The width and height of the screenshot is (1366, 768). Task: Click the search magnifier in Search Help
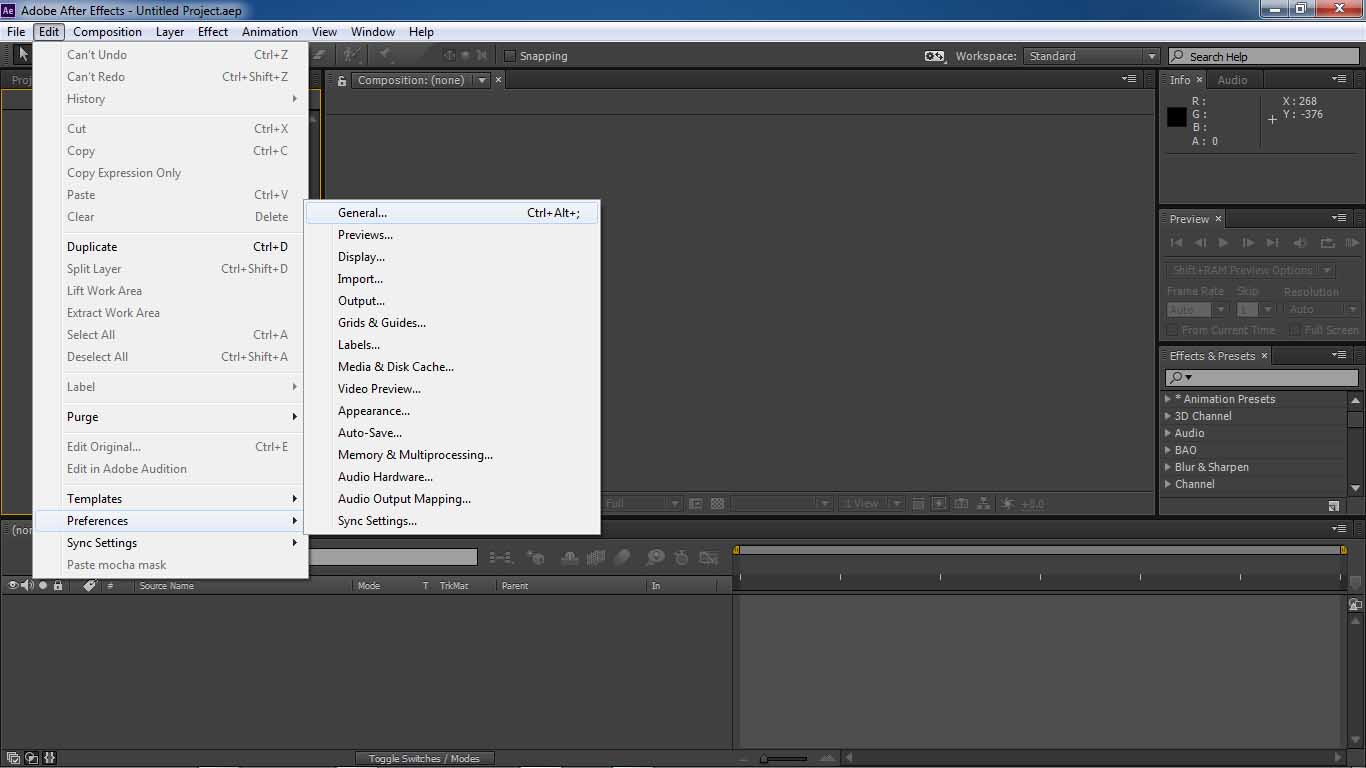point(1178,56)
